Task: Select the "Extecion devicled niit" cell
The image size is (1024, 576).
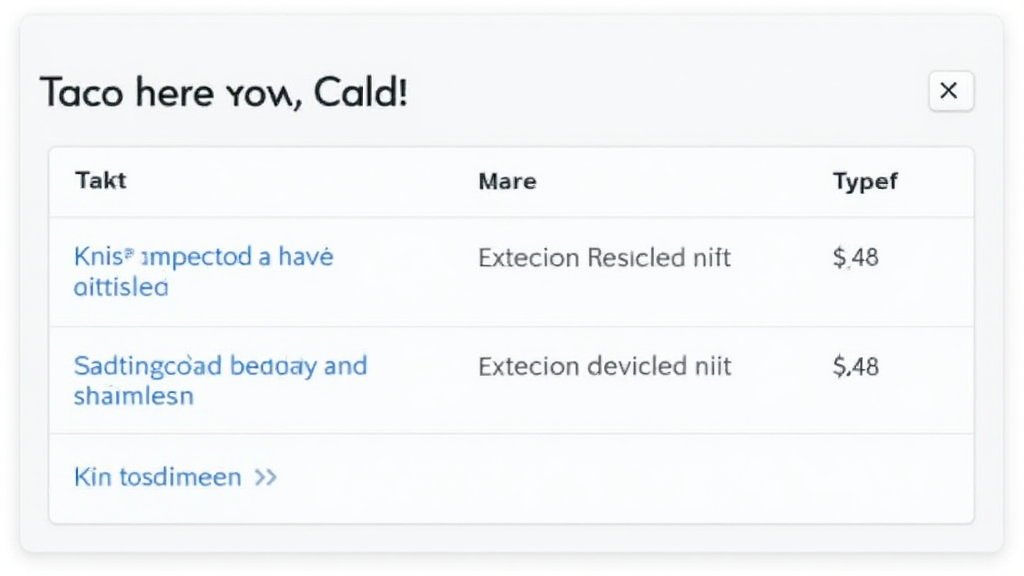Action: click(604, 366)
